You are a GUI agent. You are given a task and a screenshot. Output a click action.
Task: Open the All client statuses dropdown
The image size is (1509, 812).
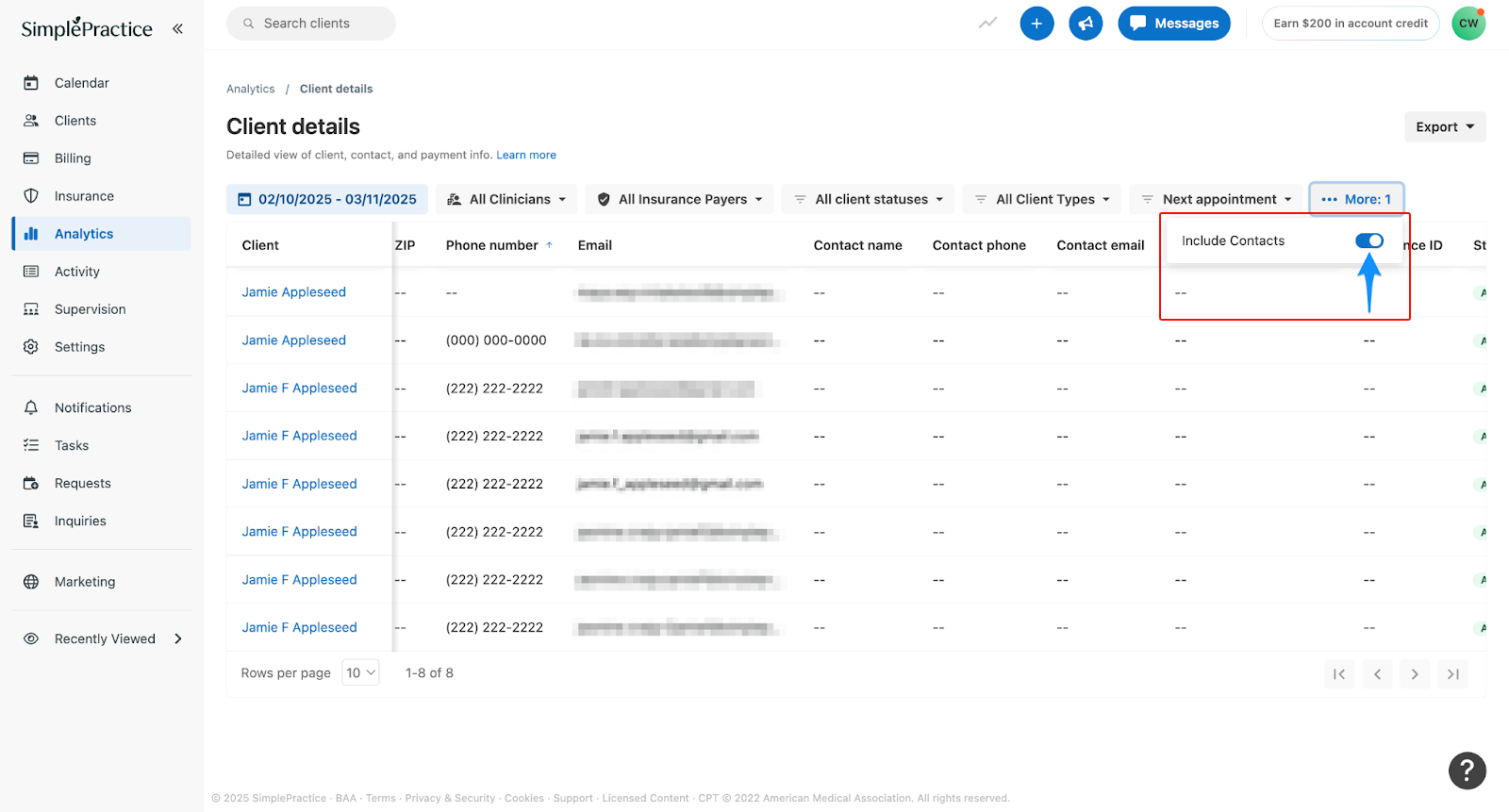click(869, 199)
